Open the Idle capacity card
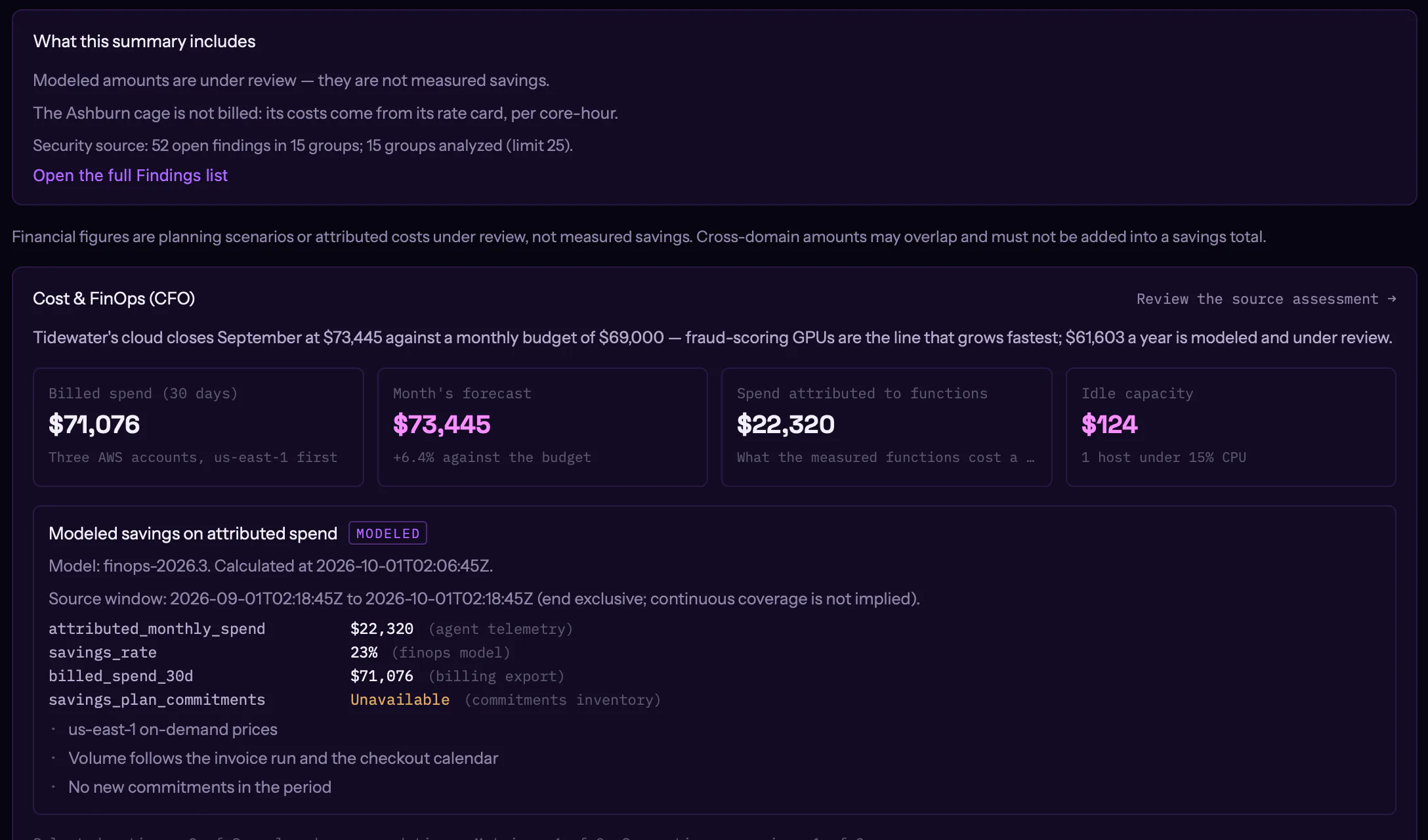The image size is (1428, 840). click(1230, 427)
